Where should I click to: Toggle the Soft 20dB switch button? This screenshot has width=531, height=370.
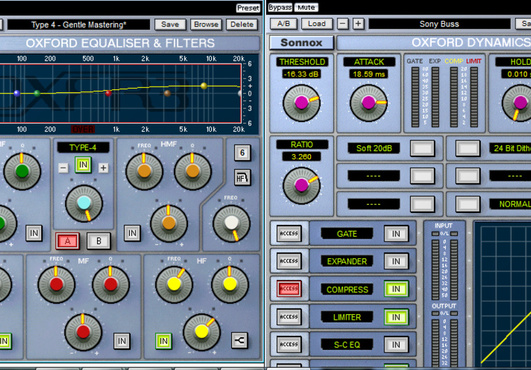(x=422, y=148)
